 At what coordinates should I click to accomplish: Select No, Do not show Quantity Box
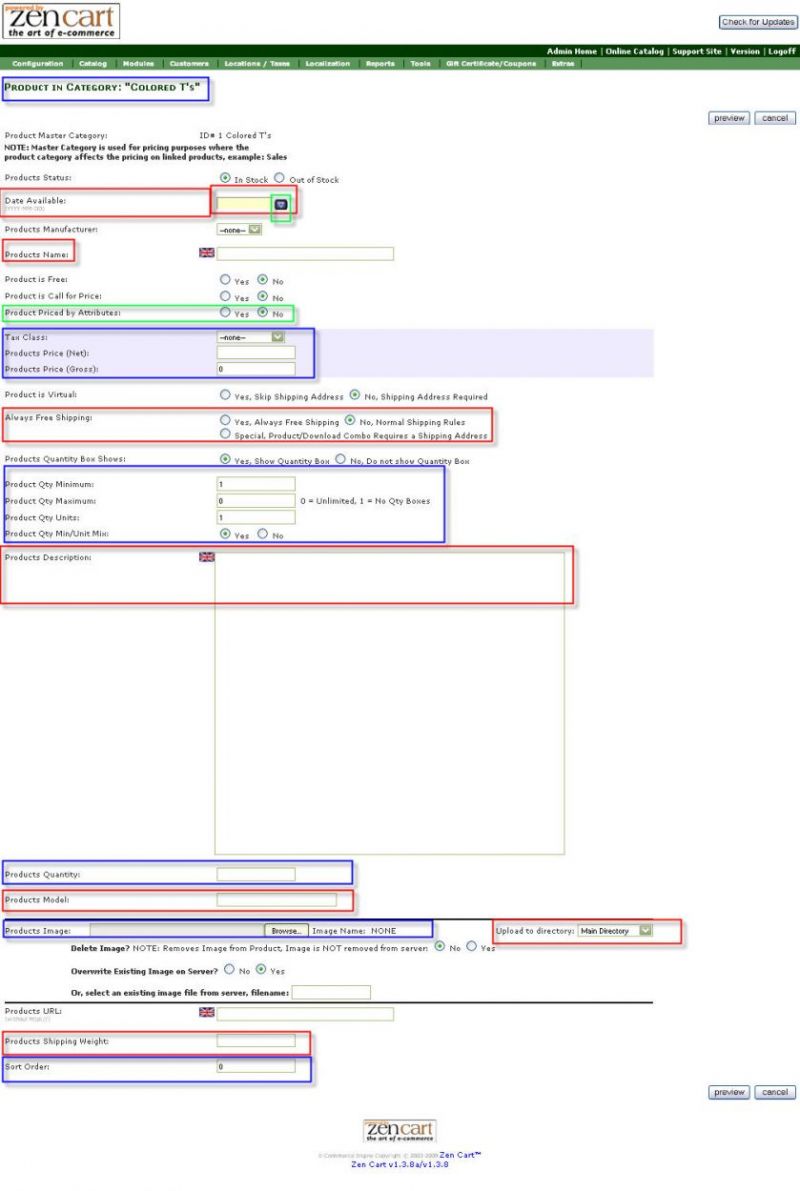pyautogui.click(x=341, y=460)
